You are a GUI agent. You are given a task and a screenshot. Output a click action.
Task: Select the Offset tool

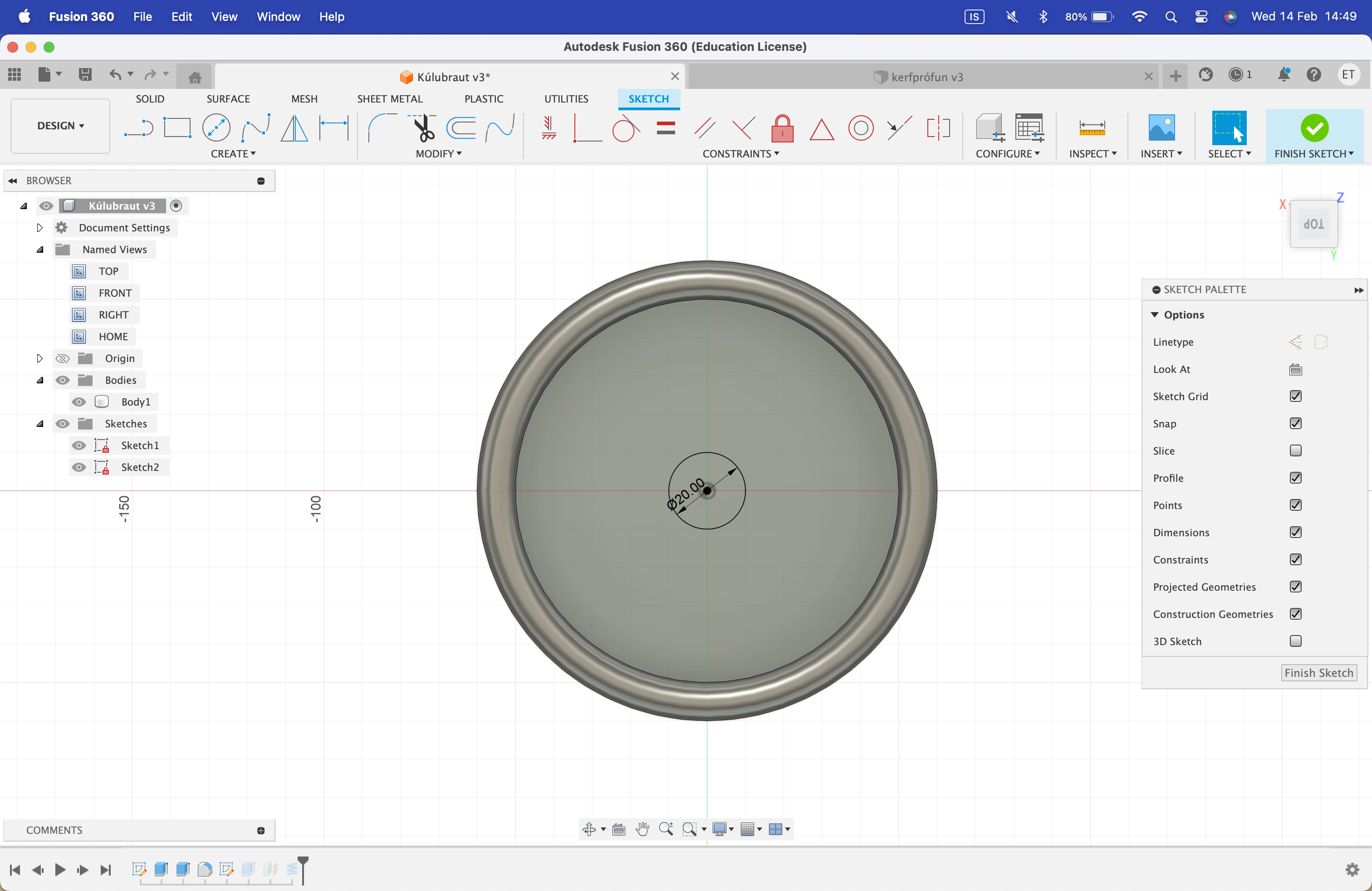click(461, 128)
